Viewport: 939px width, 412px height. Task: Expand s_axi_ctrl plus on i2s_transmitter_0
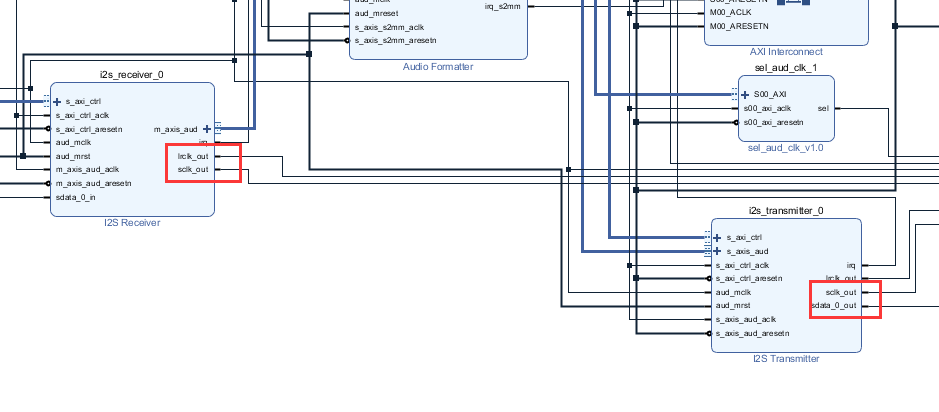point(717,237)
